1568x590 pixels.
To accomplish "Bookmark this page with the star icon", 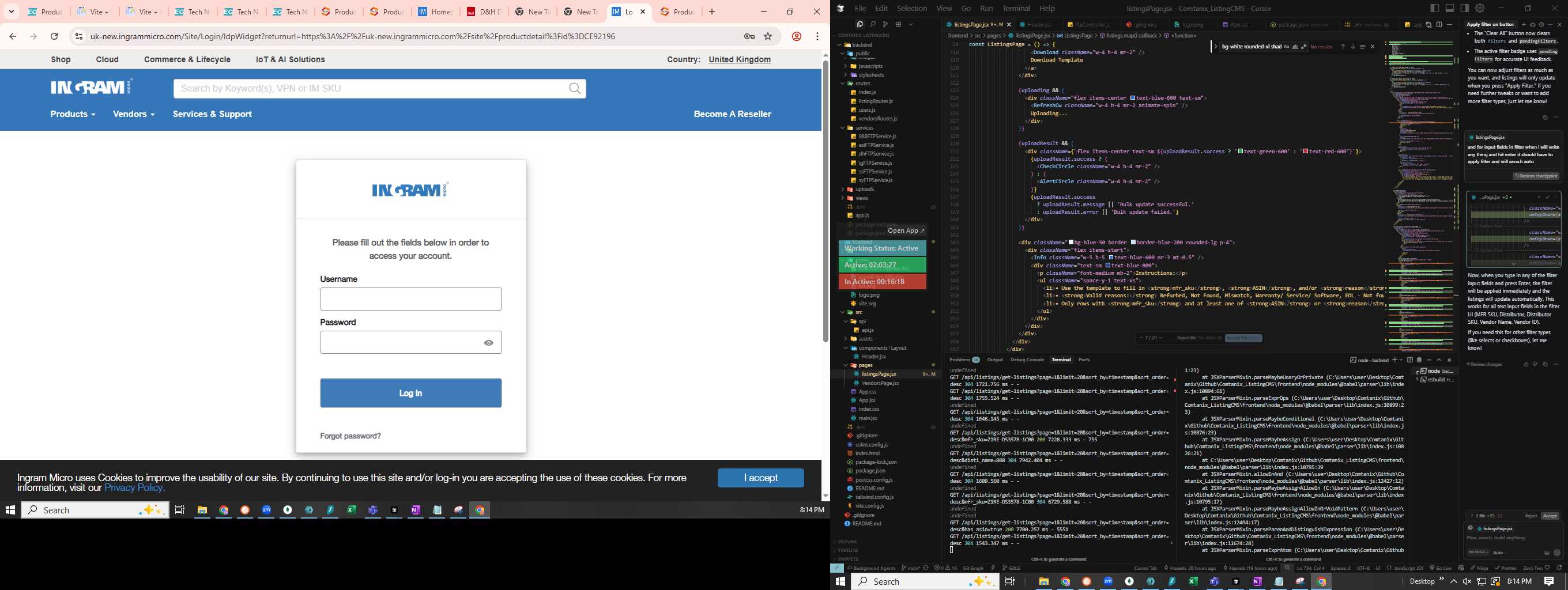I will pos(768,36).
